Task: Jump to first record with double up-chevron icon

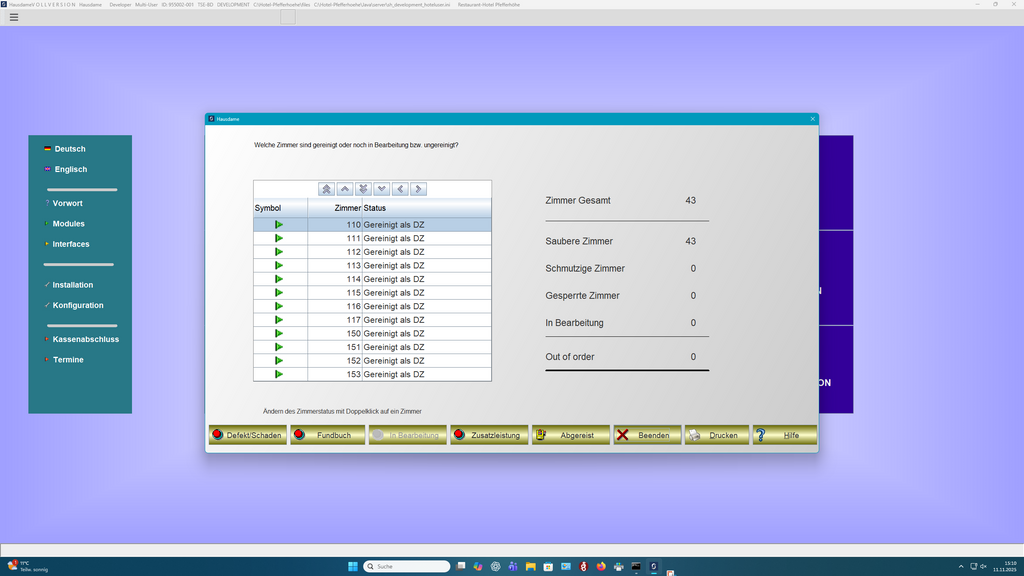Action: click(325, 188)
